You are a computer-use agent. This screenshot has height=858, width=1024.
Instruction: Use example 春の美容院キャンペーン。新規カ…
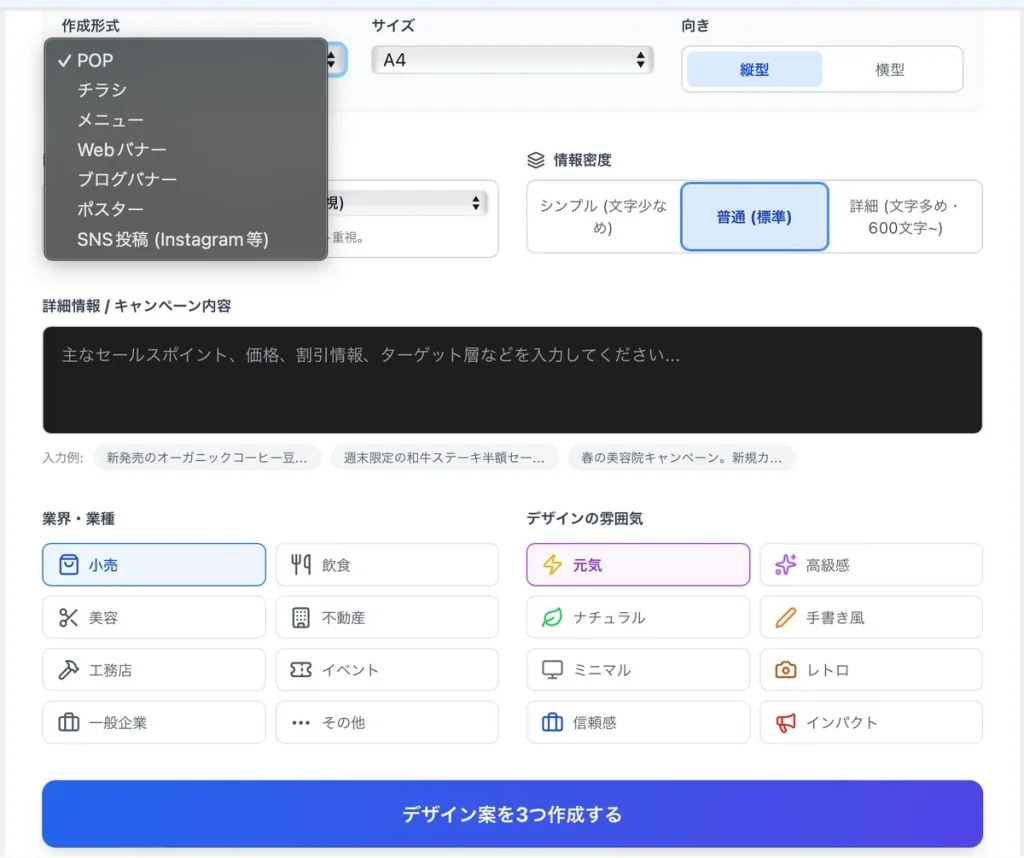(x=681, y=458)
